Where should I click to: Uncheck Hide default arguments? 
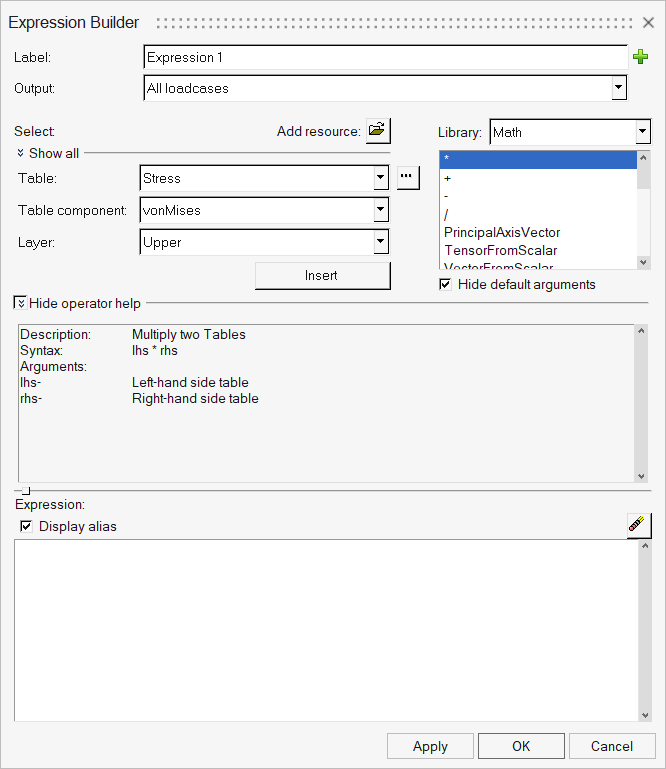(445, 285)
